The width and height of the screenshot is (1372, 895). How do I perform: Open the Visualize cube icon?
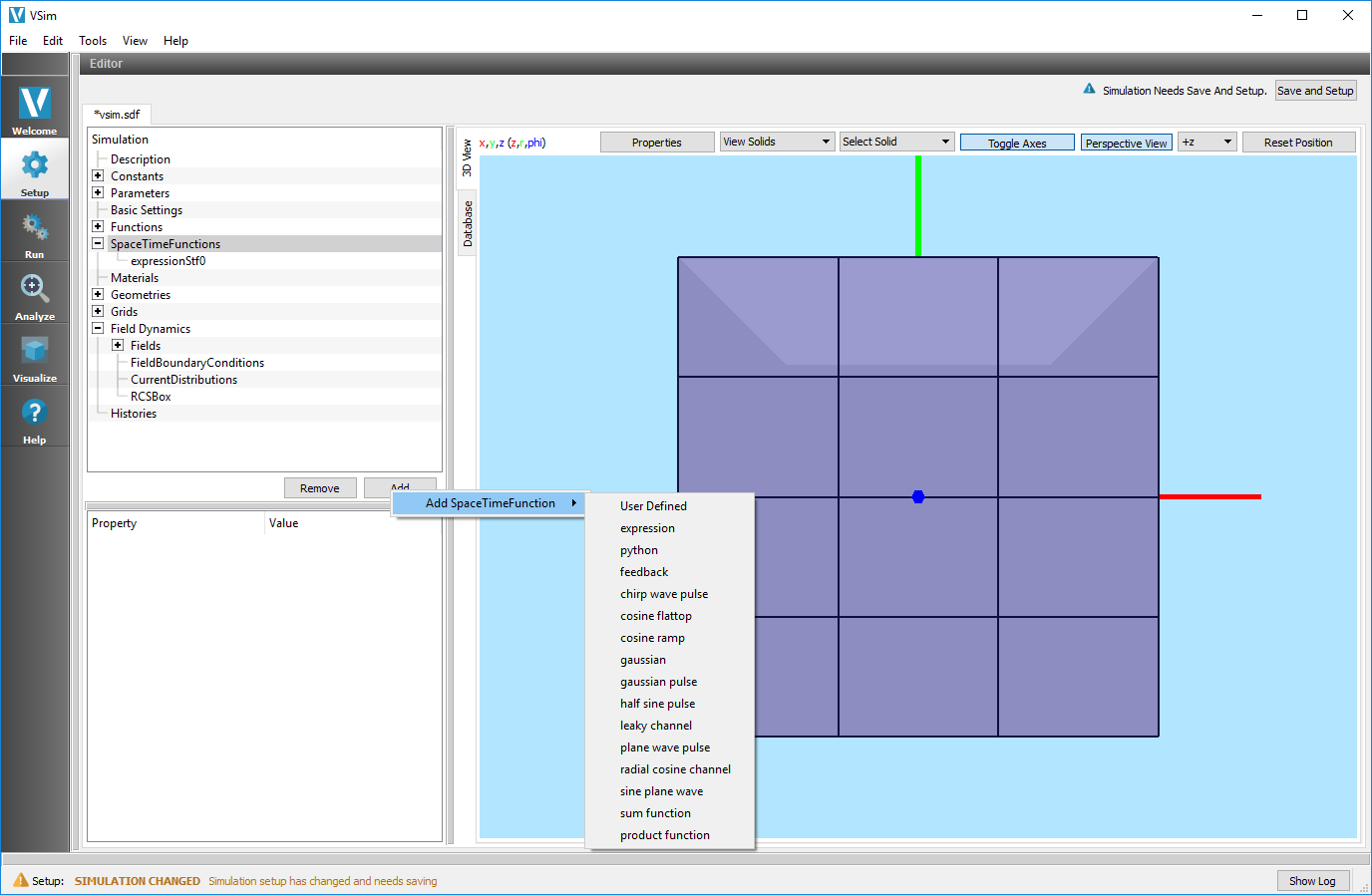[35, 351]
